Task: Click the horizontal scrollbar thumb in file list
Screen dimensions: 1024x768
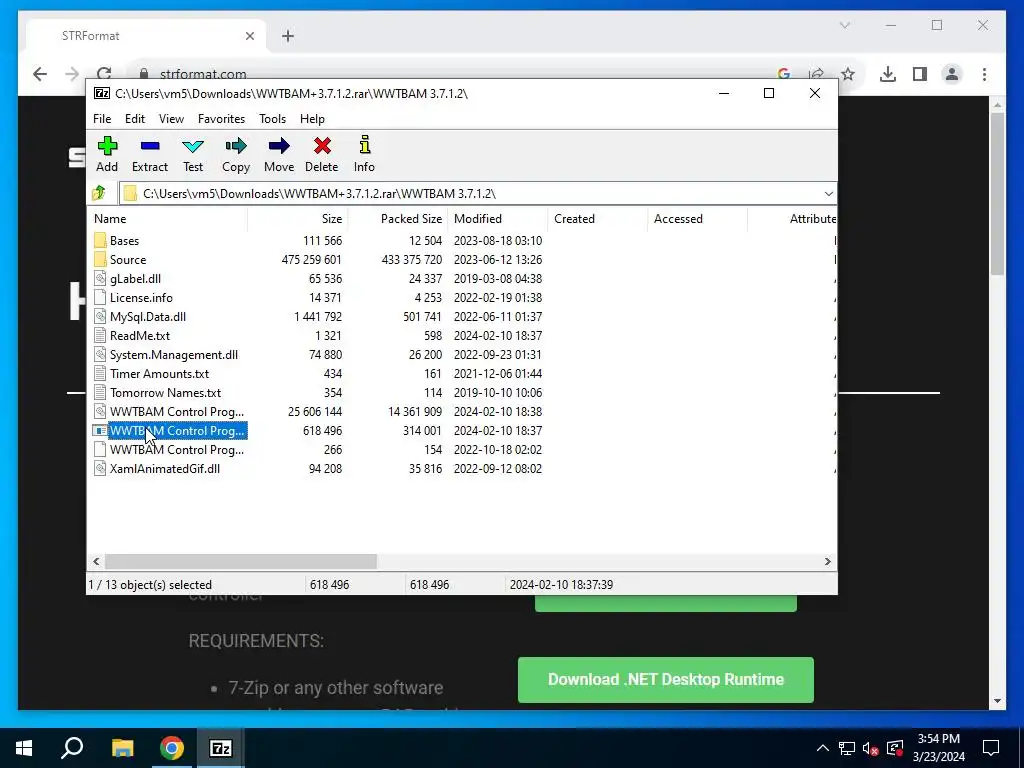Action: tap(240, 561)
